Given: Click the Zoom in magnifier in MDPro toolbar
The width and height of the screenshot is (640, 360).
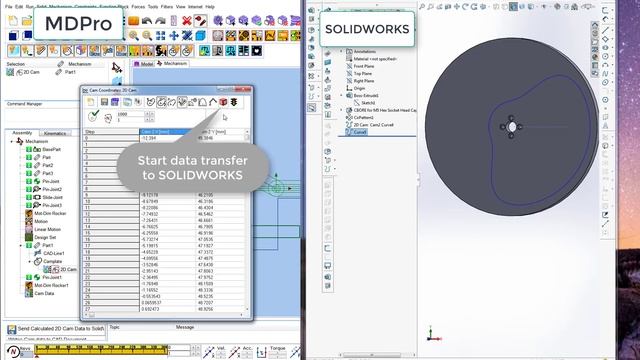Looking at the screenshot, I should click(134, 36).
